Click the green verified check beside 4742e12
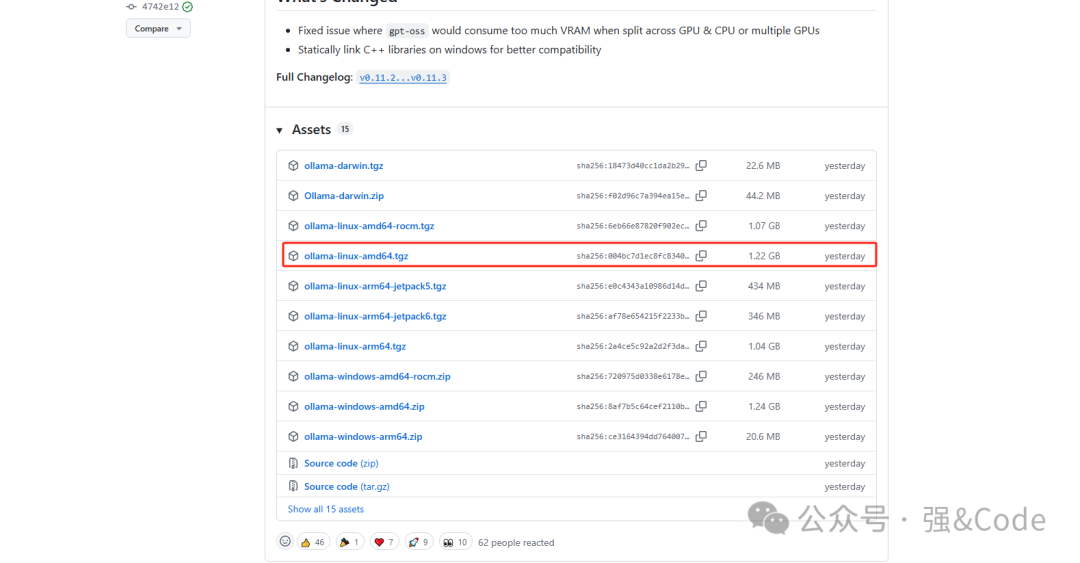 (187, 7)
